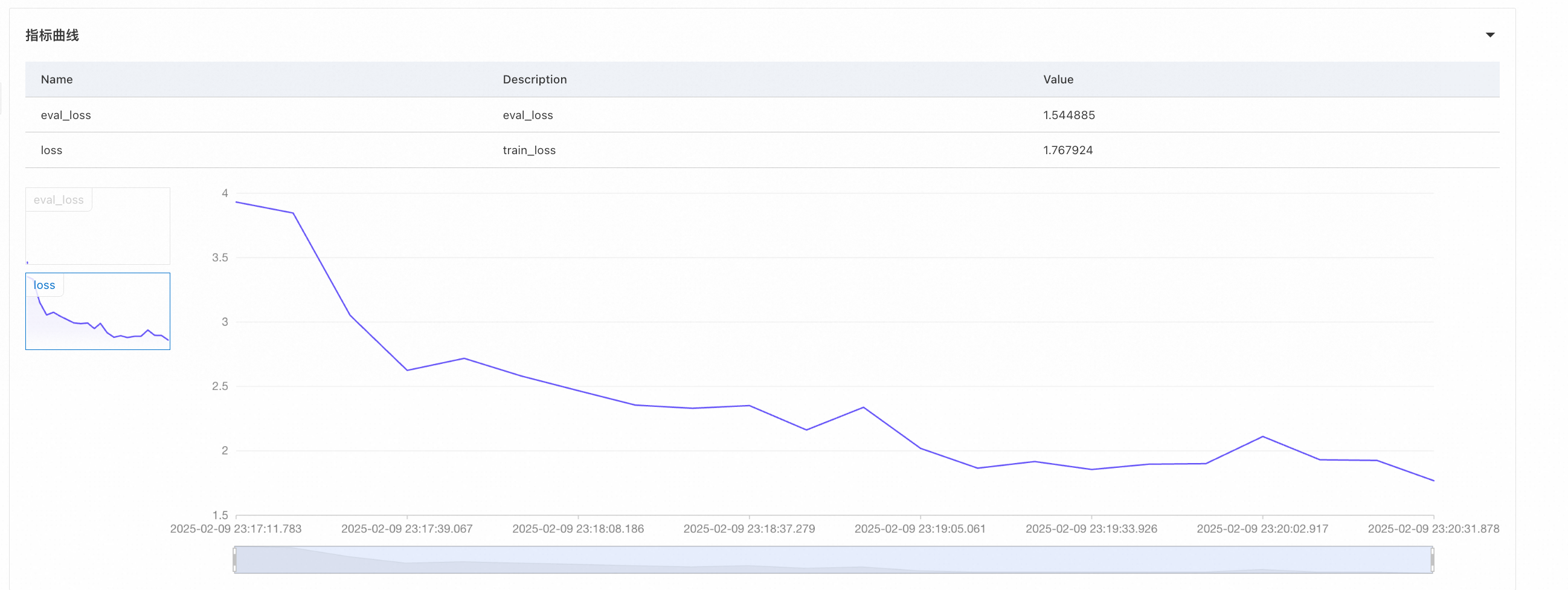Viewport: 1568px width, 590px height.
Task: Click x-axis label 2025-02-09 23:18:37.279
Action: pyautogui.click(x=749, y=528)
